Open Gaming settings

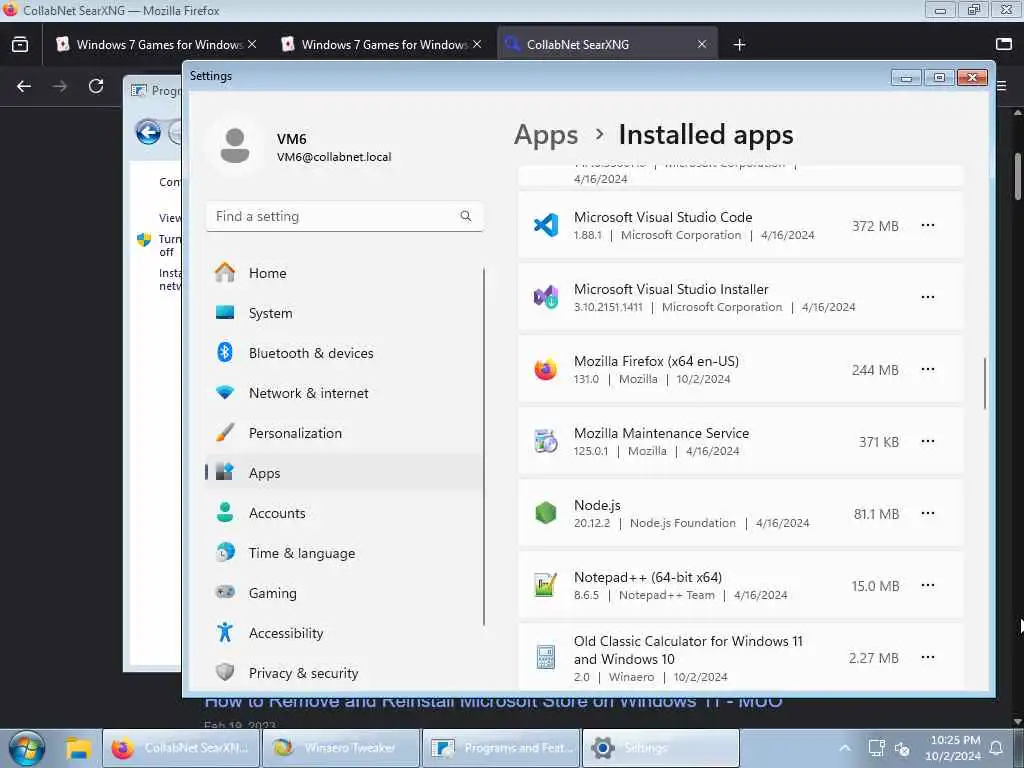point(344,593)
